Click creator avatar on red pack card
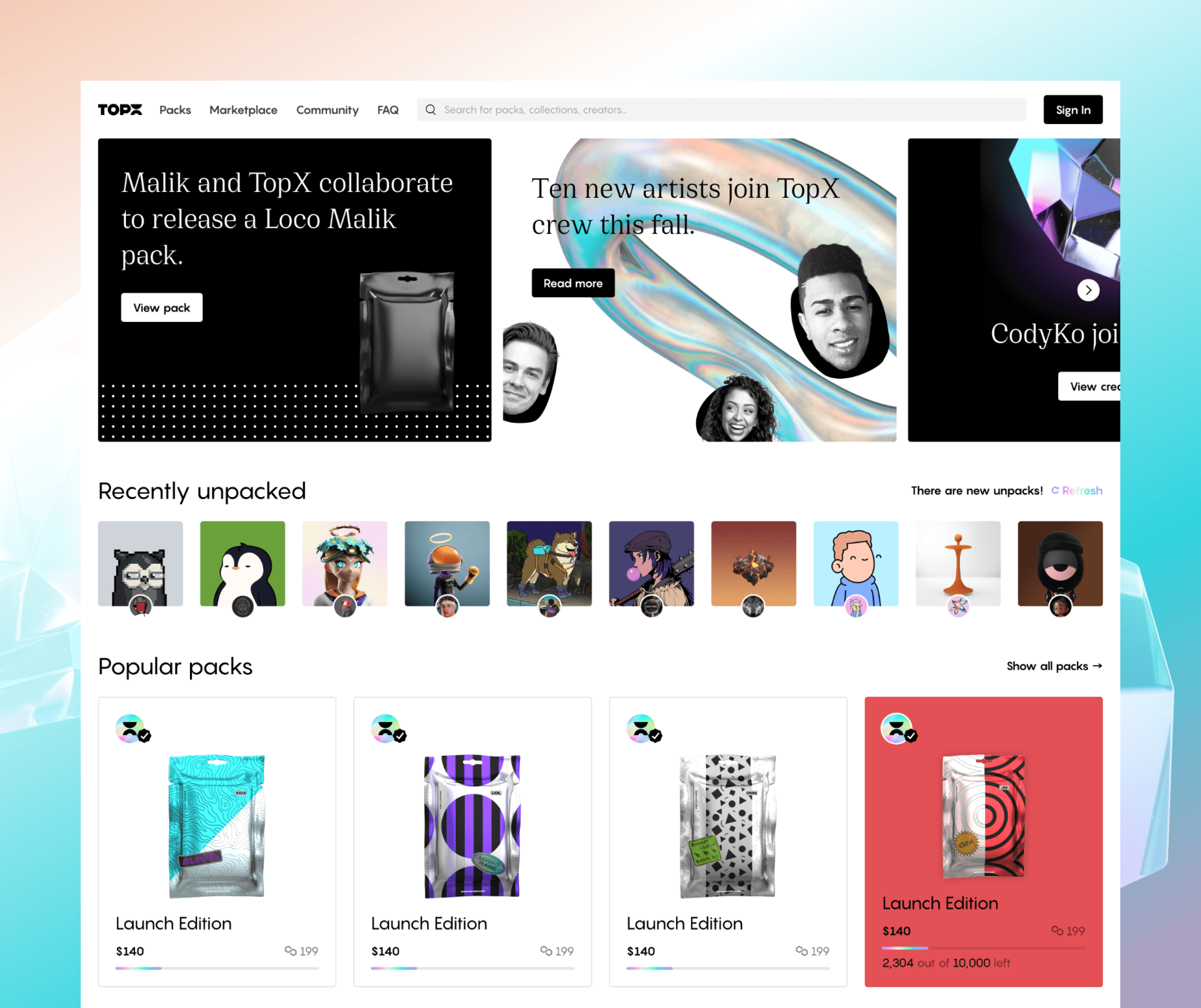The height and width of the screenshot is (1008, 1201). [896, 728]
